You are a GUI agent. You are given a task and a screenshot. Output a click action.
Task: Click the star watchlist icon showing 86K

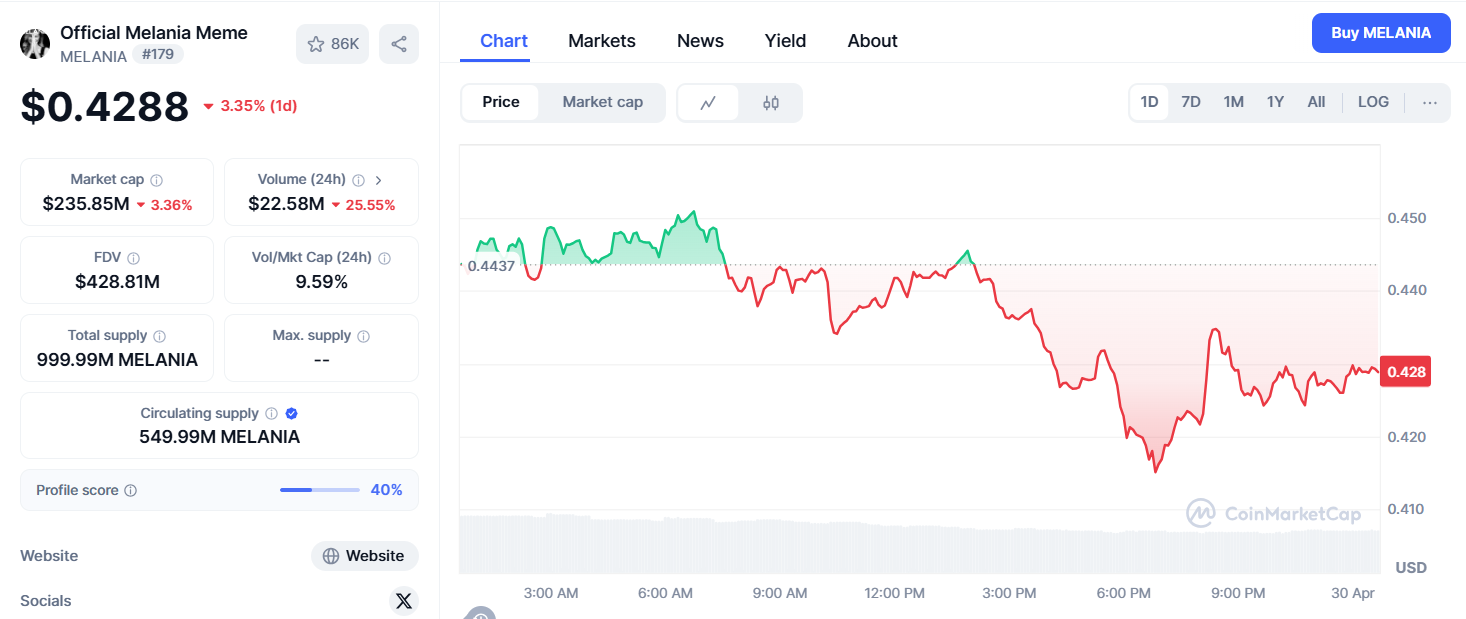[x=333, y=44]
